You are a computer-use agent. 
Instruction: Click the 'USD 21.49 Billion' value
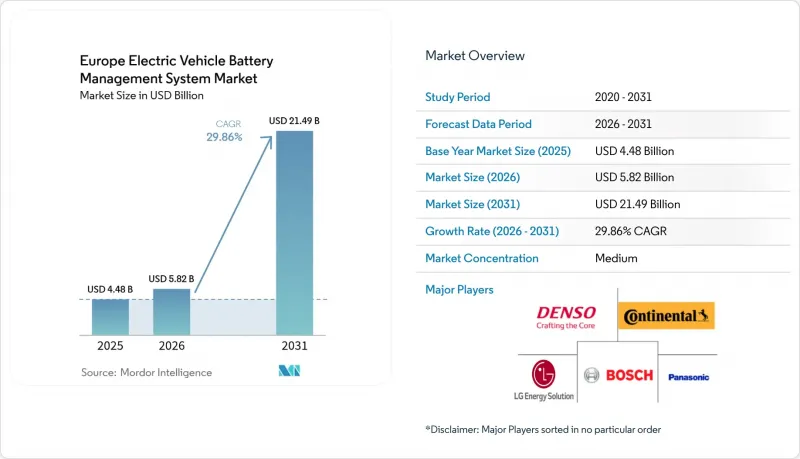click(637, 204)
